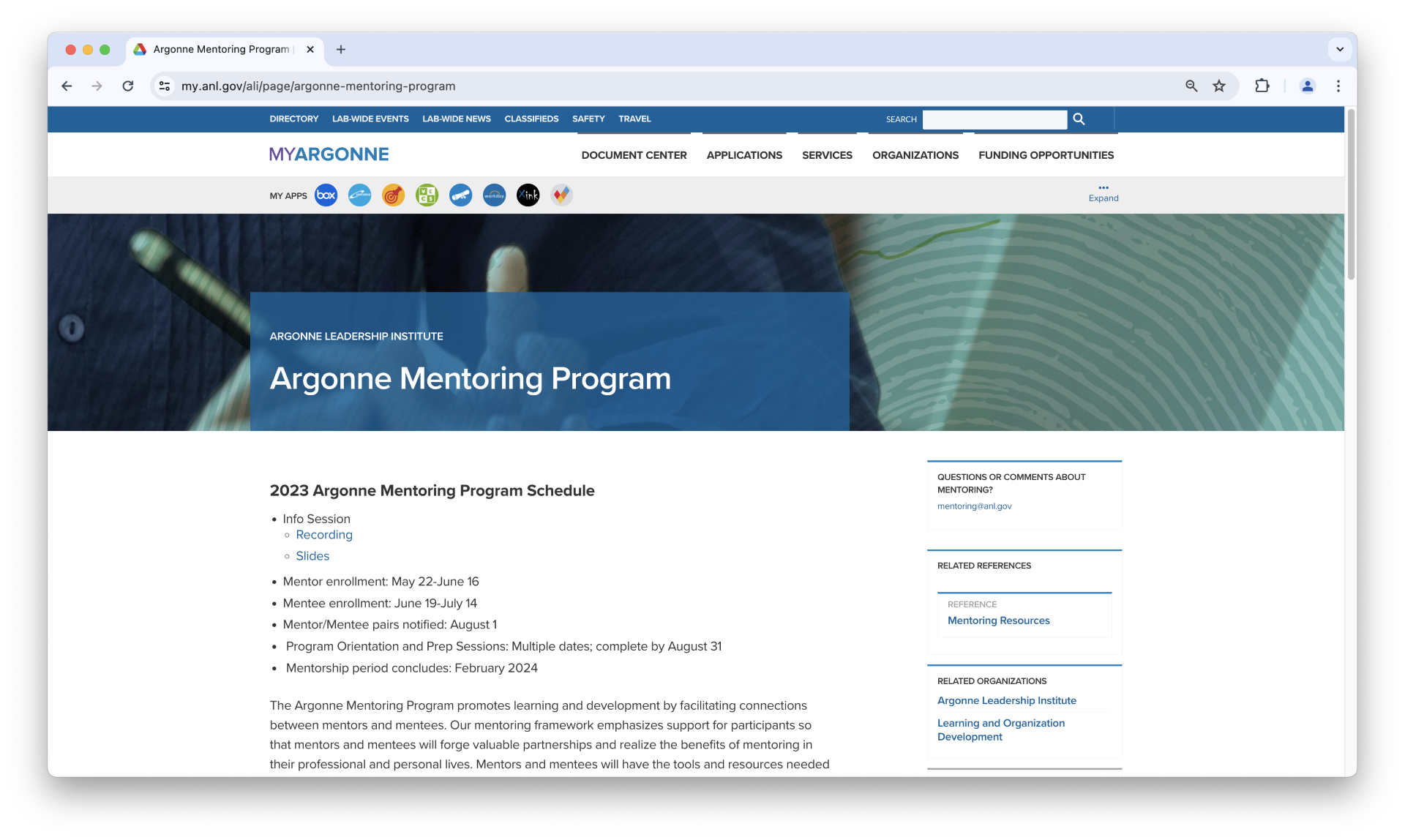
Task: Click 'Mentorship period concludes: February 2024'
Action: coord(412,668)
